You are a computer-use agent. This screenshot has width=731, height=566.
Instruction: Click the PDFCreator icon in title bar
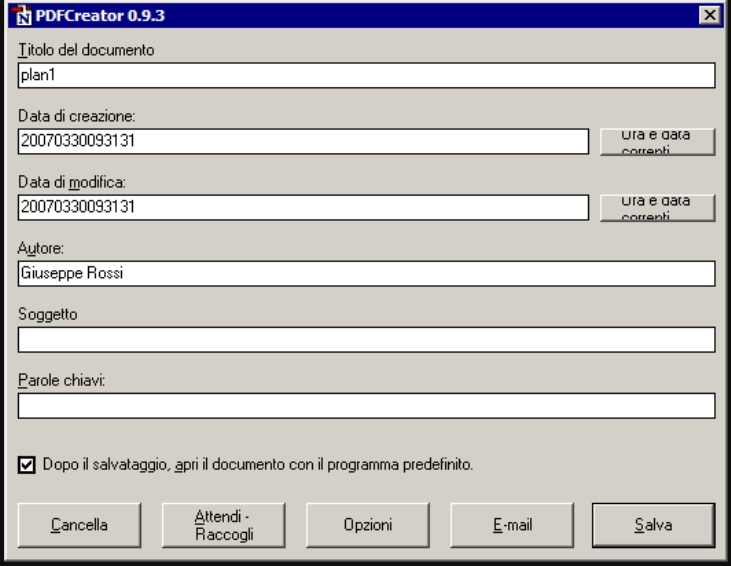(x=22, y=15)
